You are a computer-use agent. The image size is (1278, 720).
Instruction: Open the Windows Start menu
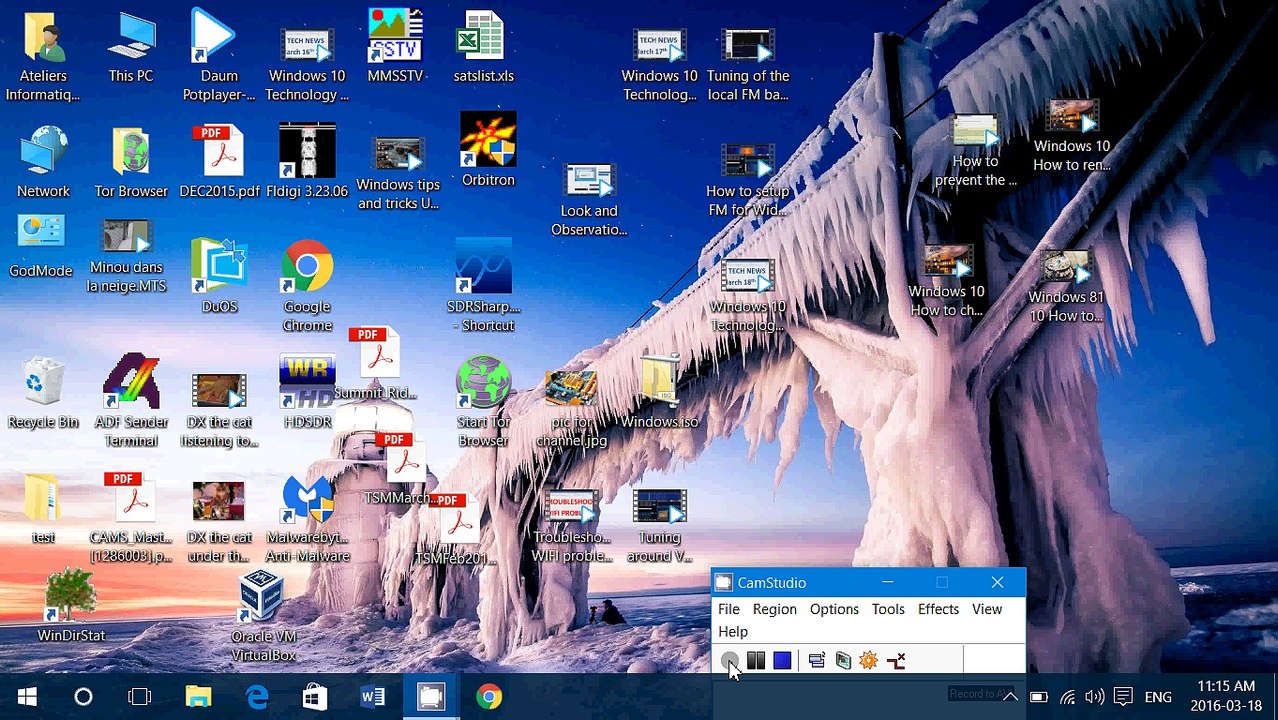point(27,696)
